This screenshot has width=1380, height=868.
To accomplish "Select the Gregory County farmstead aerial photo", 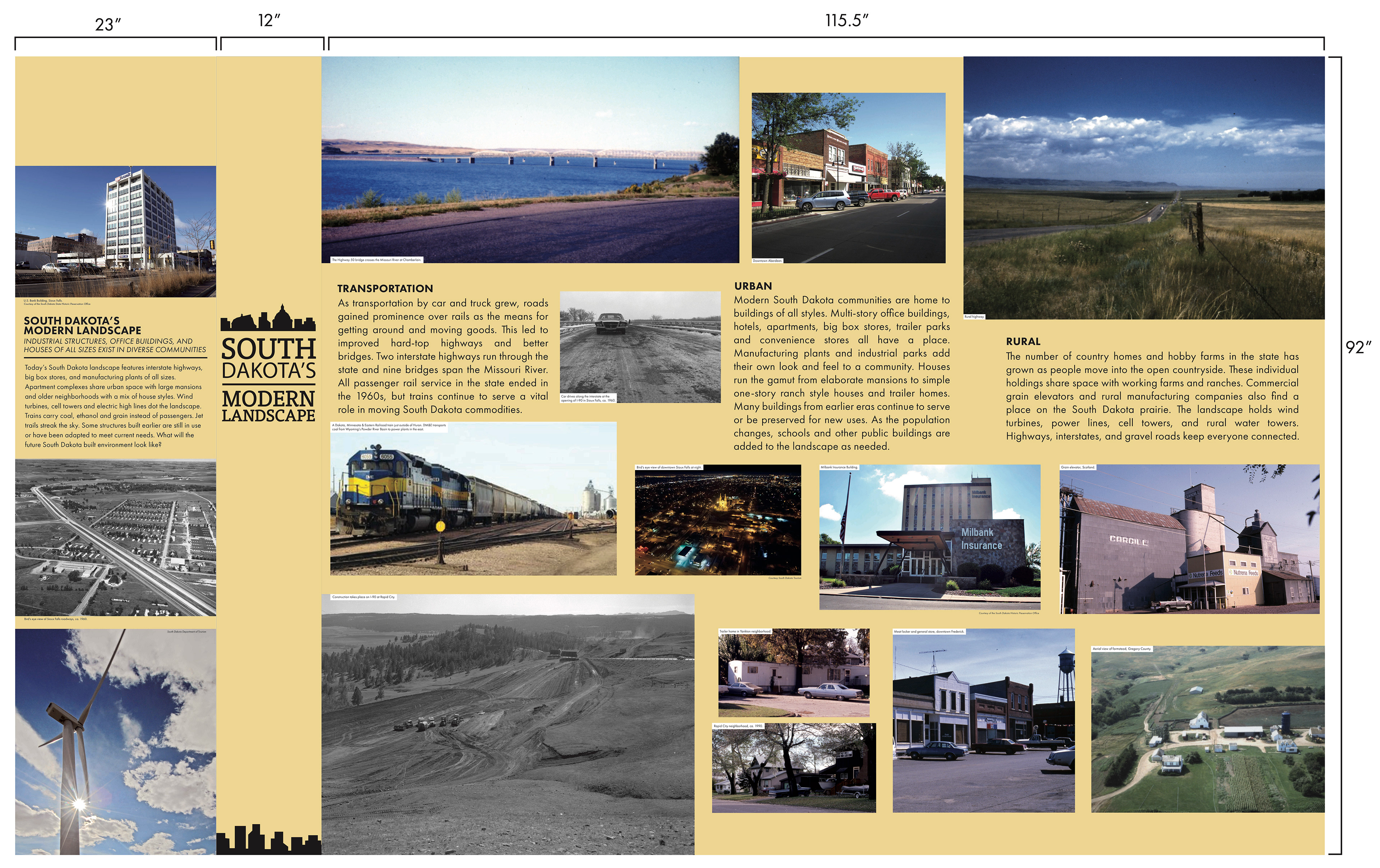I will 1207,729.
